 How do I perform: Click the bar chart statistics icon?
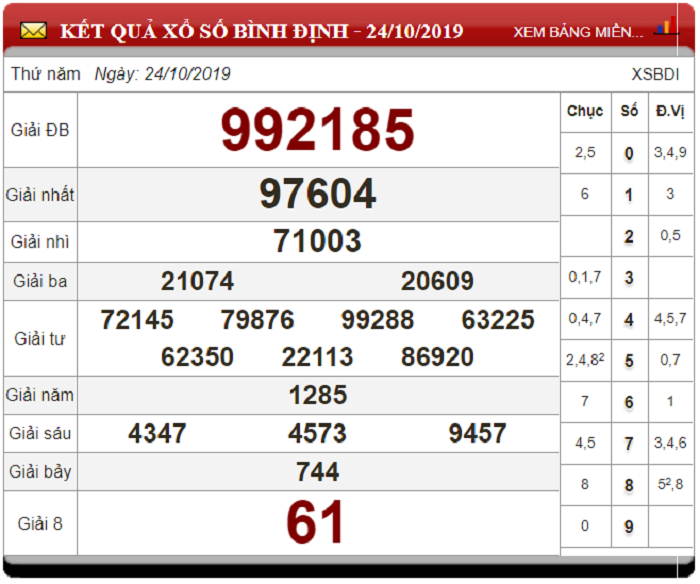666,26
